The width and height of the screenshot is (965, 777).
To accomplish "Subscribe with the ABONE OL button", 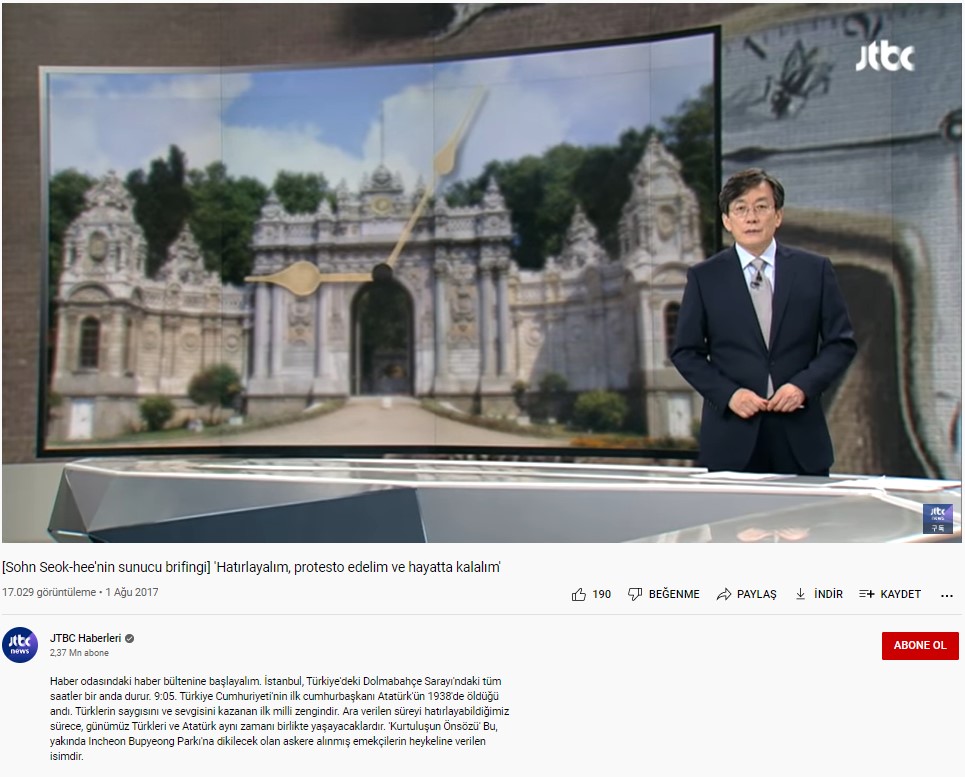I will (x=919, y=646).
